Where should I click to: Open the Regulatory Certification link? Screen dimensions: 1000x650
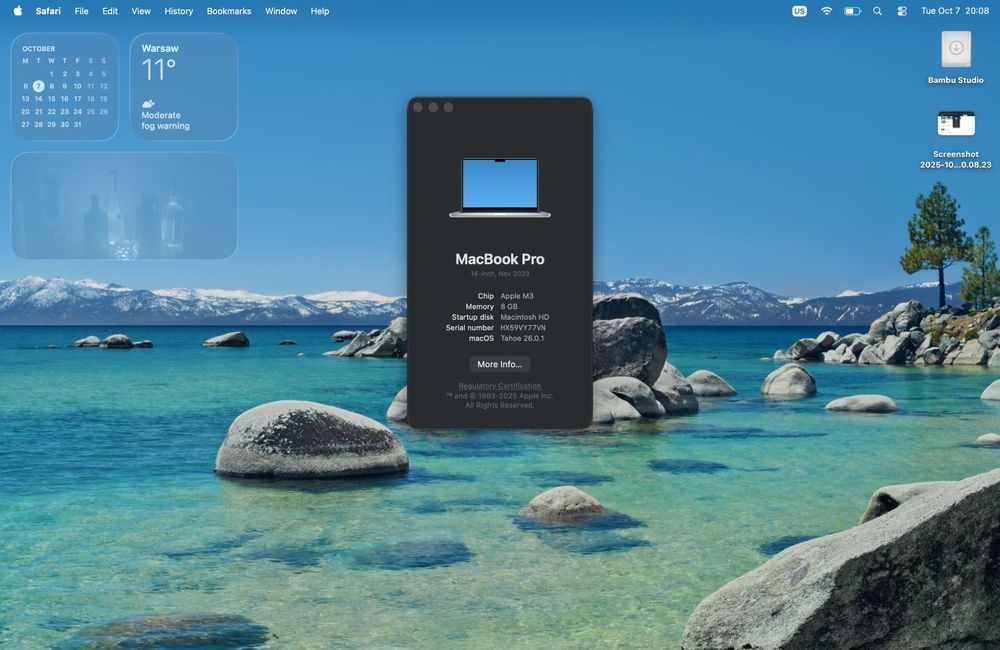coord(499,386)
